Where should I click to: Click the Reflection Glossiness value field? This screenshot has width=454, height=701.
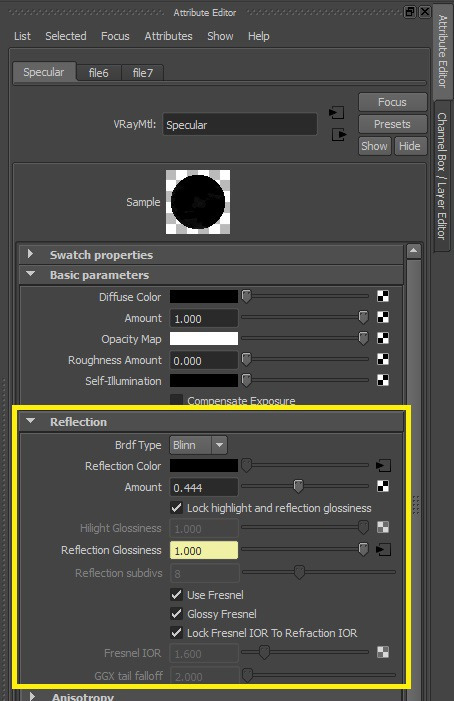[x=204, y=550]
